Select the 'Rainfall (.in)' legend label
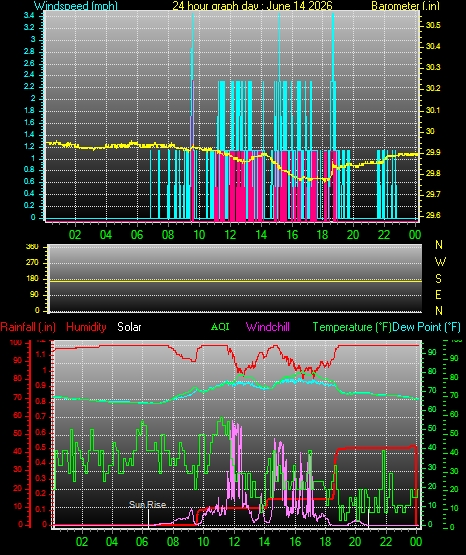Screen dimensions: 466x555 click(28, 327)
